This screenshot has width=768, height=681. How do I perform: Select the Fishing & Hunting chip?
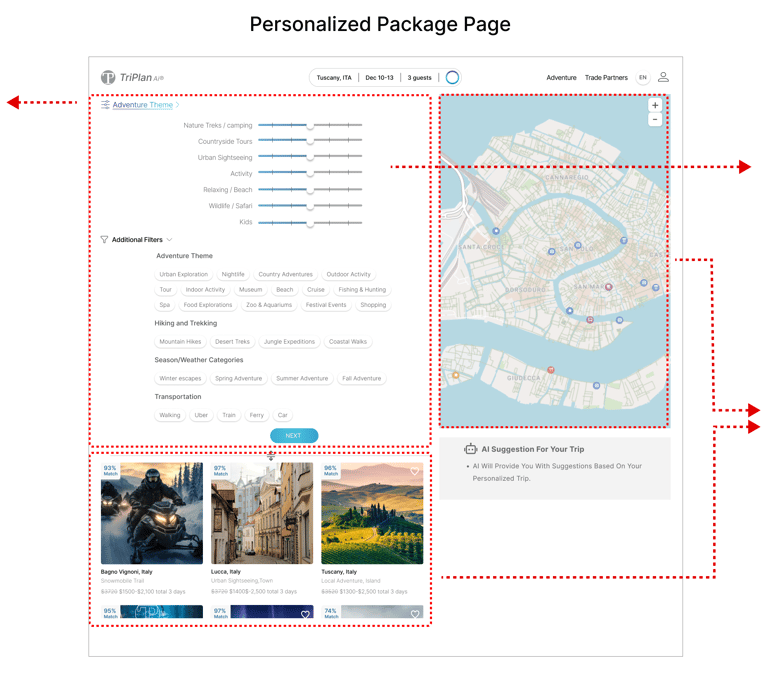362,290
